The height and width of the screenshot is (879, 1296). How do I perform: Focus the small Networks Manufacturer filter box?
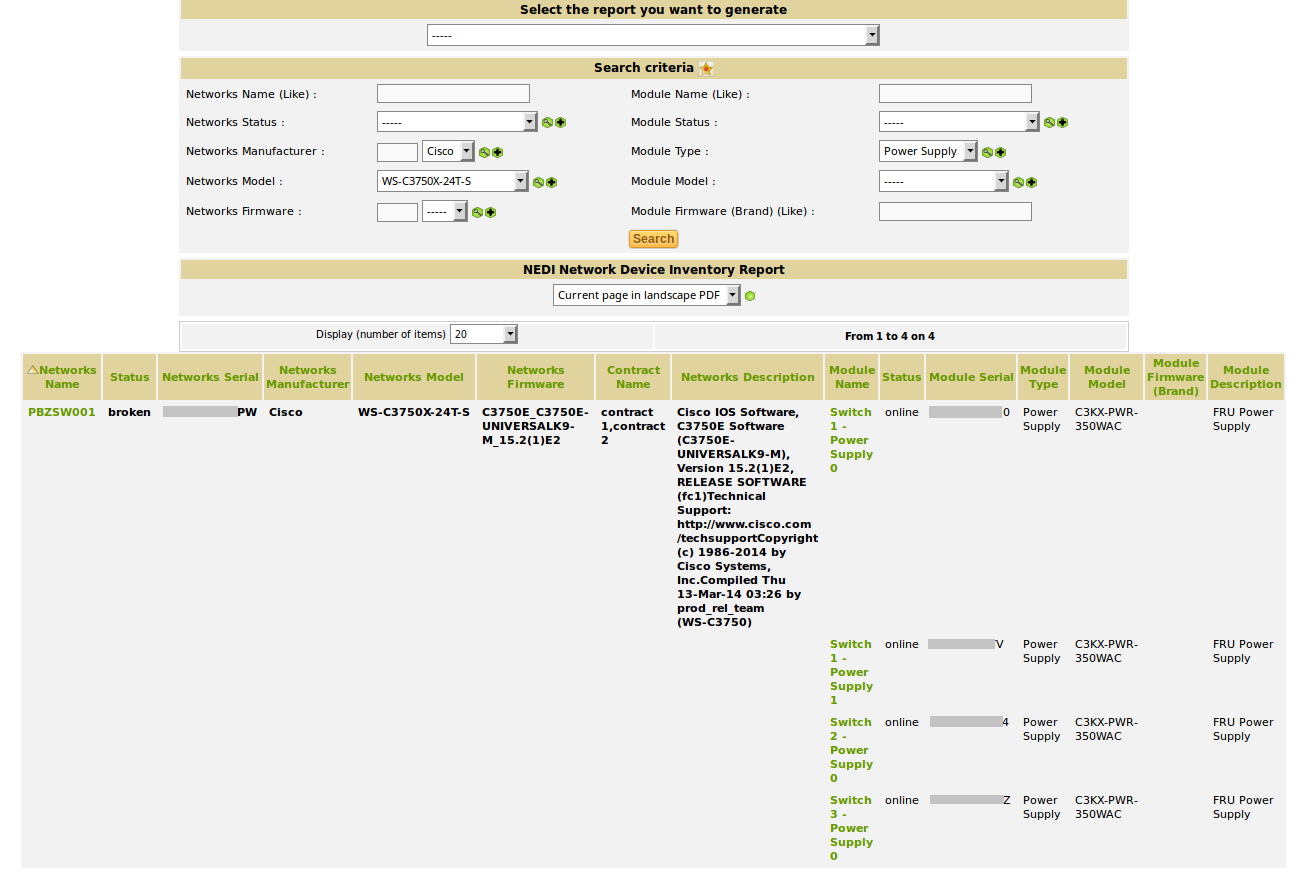397,152
